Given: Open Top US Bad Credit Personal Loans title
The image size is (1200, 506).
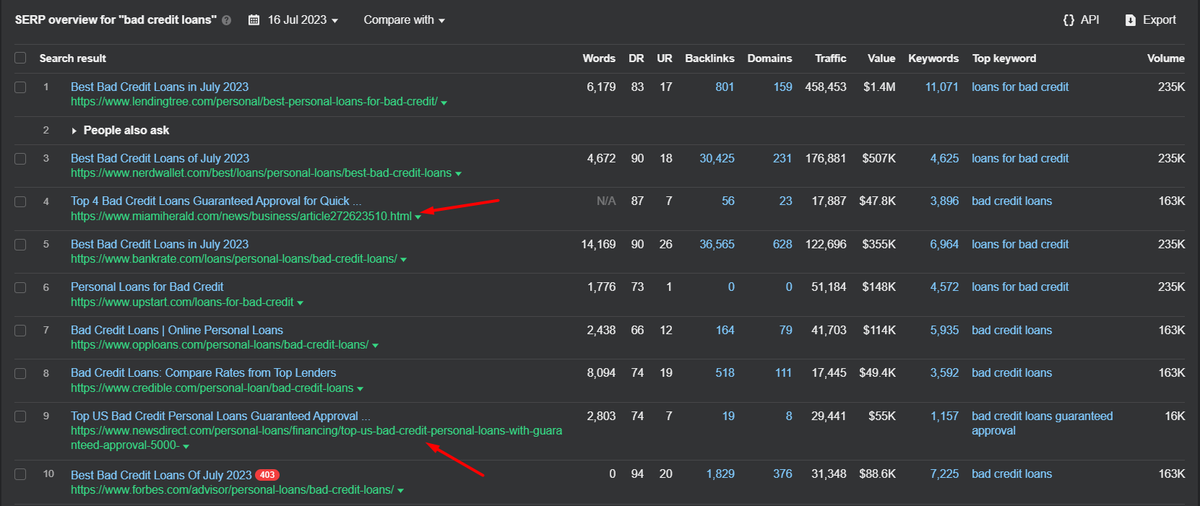Looking at the screenshot, I should pyautogui.click(x=220, y=416).
